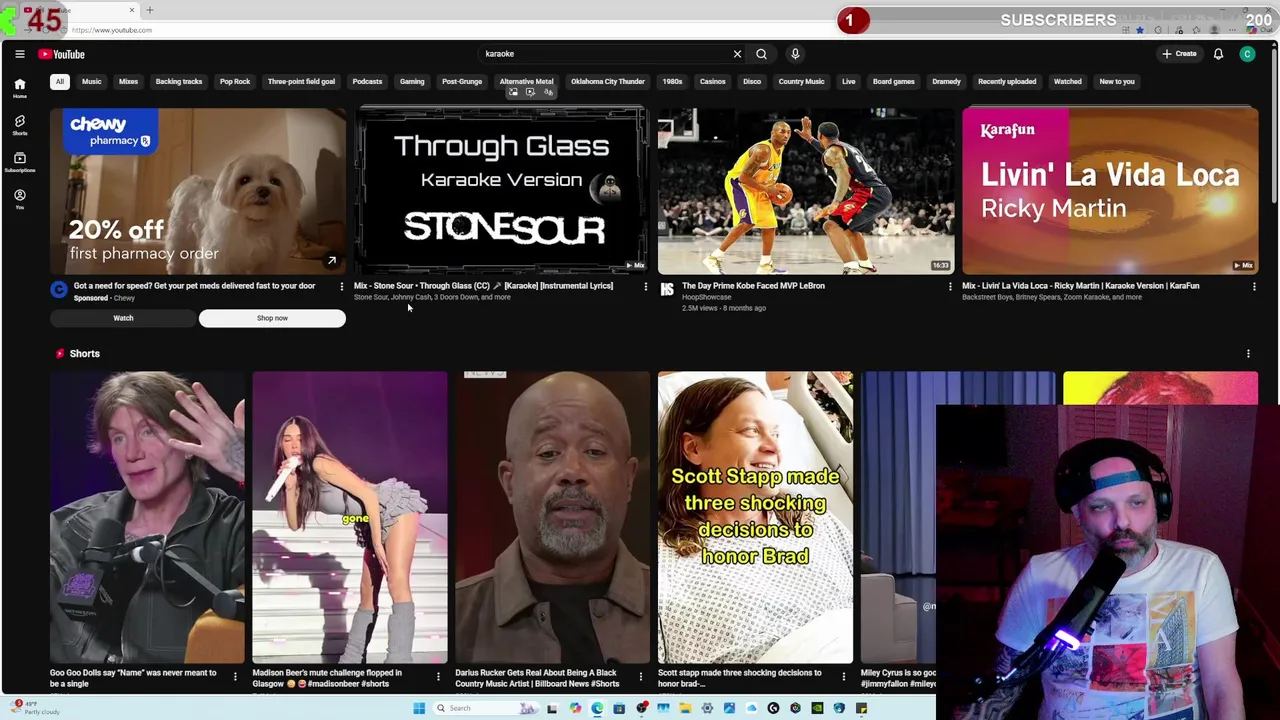The width and height of the screenshot is (1280, 720).
Task: Play the Goo Goo Dolls short
Action: click(147, 517)
